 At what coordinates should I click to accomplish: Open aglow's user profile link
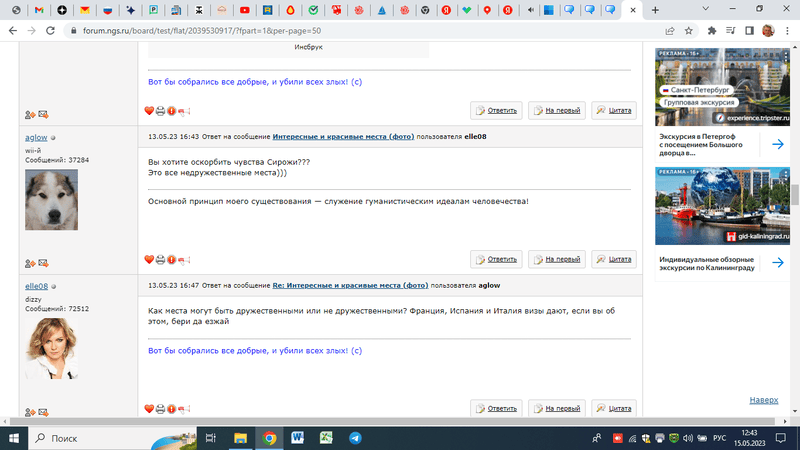pos(35,137)
